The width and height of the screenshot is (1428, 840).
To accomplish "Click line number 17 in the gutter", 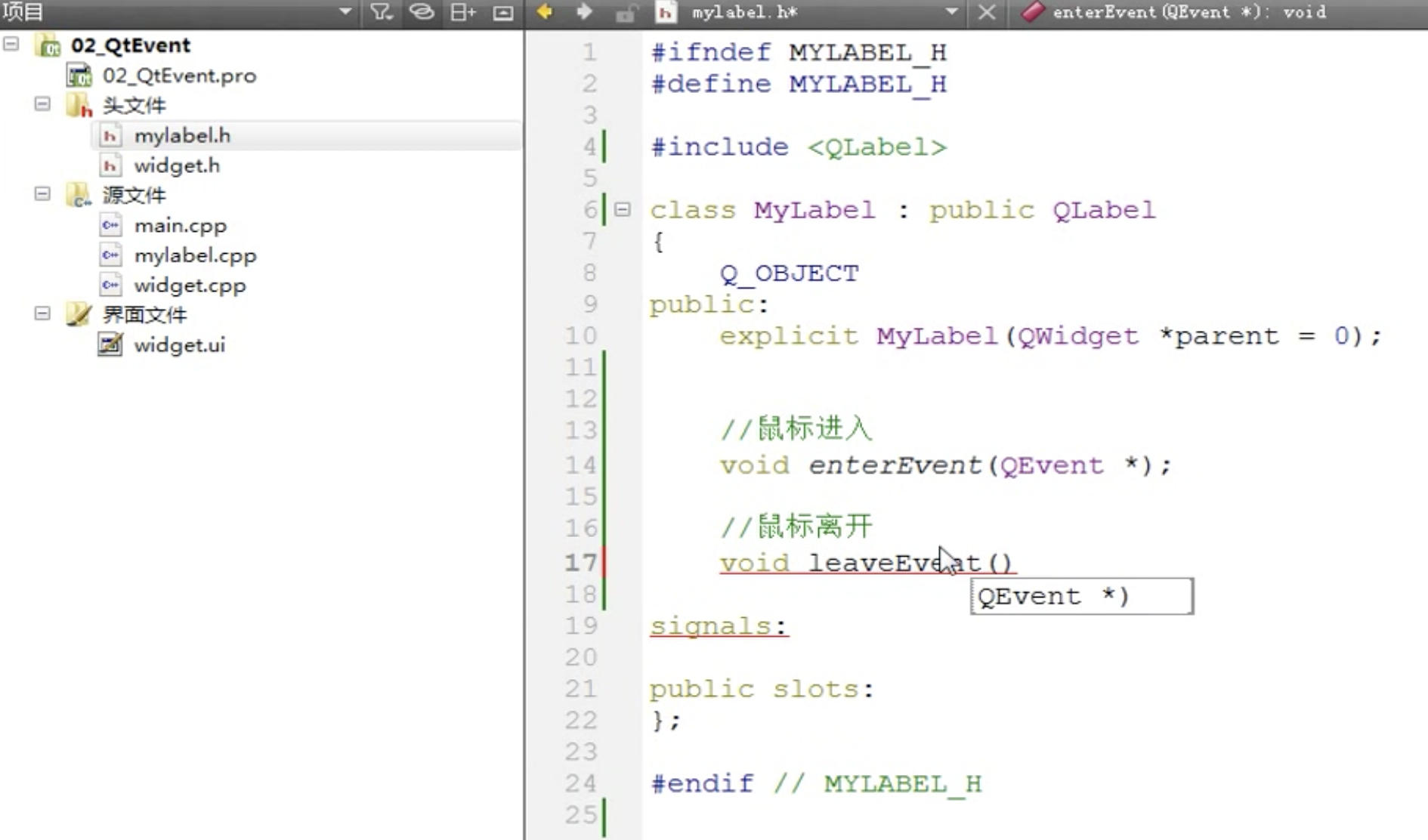I will 580,563.
